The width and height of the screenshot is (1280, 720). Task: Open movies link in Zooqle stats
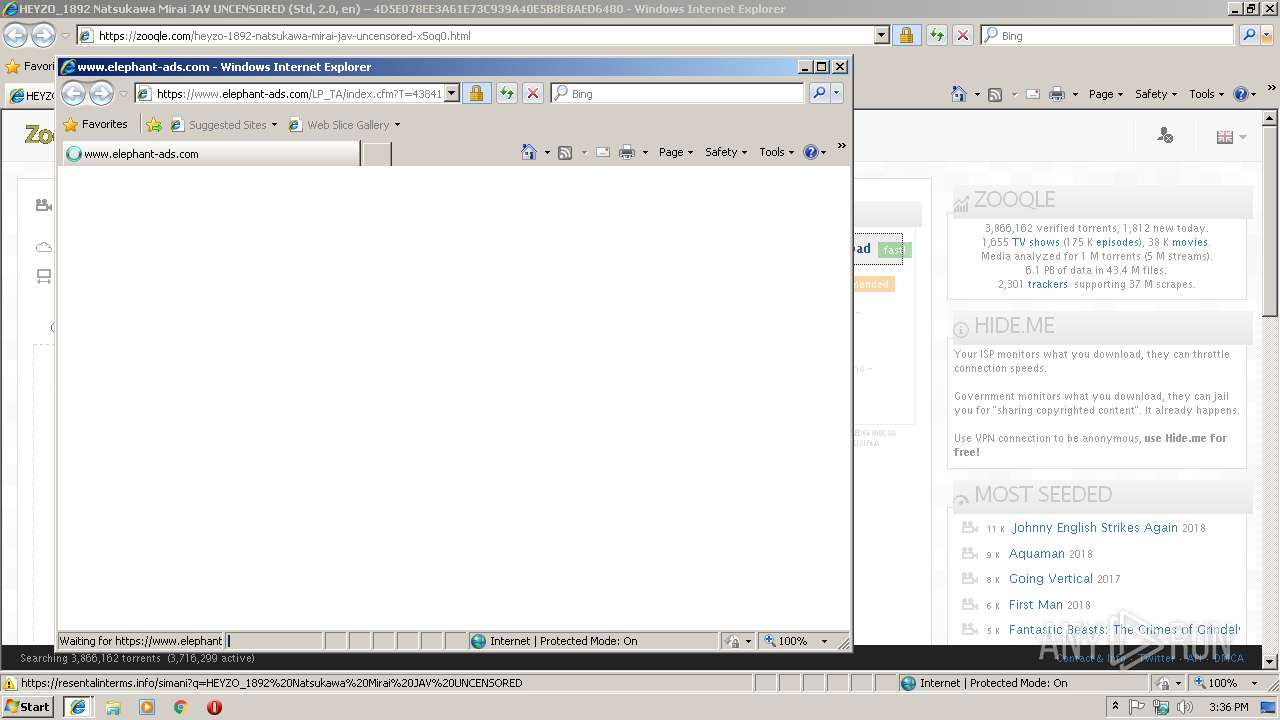pyautogui.click(x=1190, y=242)
